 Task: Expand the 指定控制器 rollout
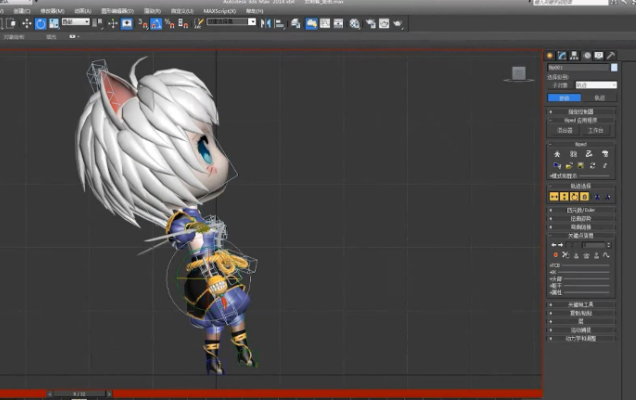point(579,112)
